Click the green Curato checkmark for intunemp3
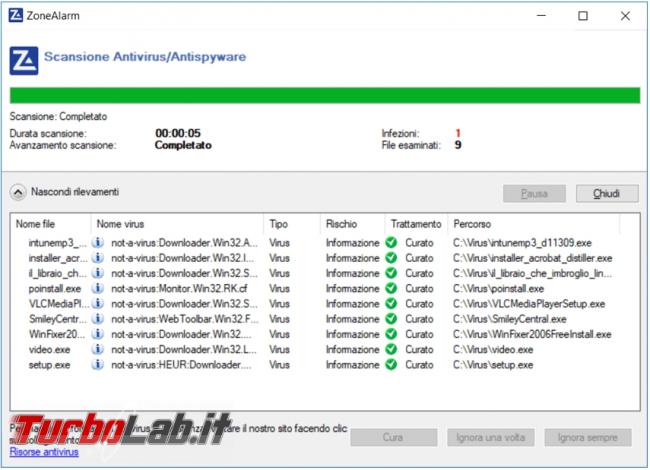 (x=391, y=242)
